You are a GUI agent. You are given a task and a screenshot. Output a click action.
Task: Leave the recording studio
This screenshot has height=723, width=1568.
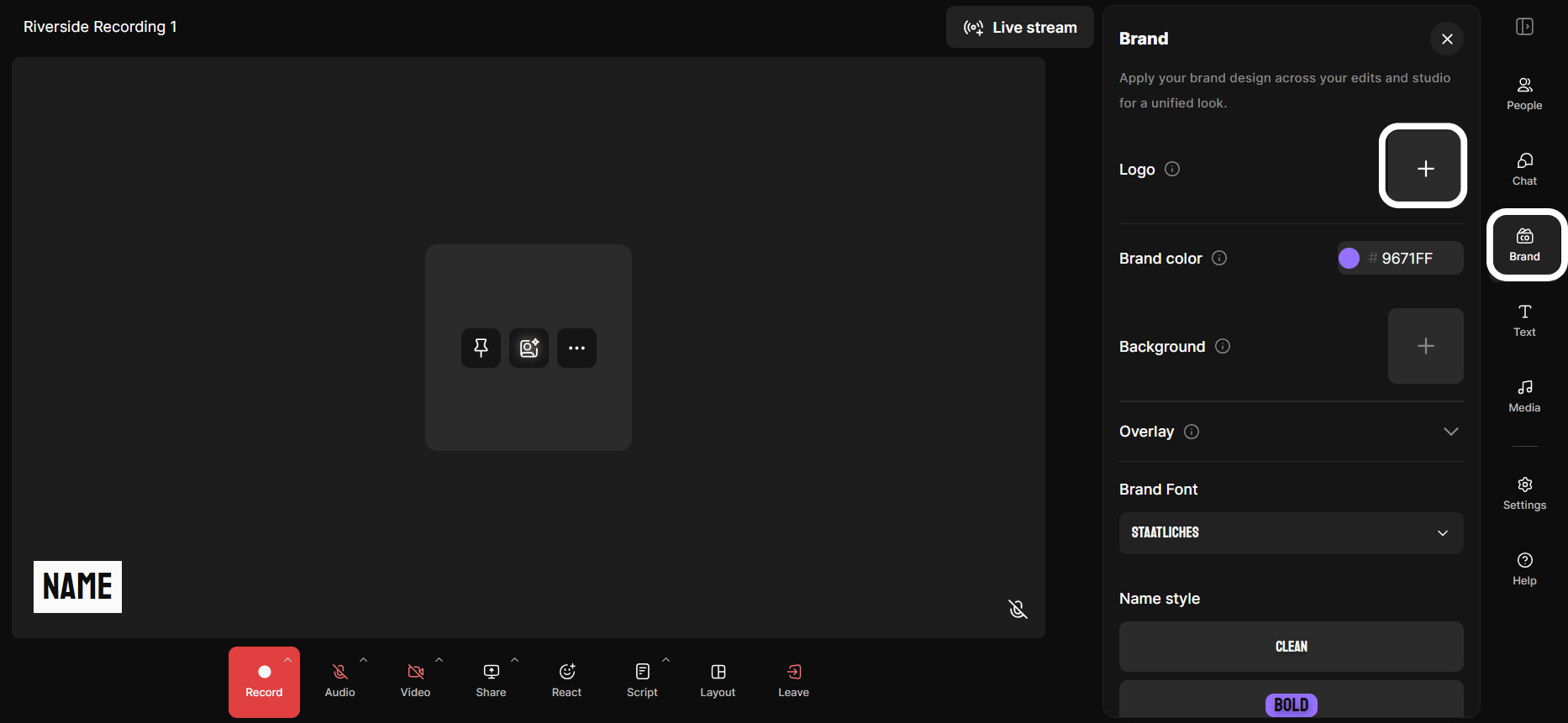point(793,681)
